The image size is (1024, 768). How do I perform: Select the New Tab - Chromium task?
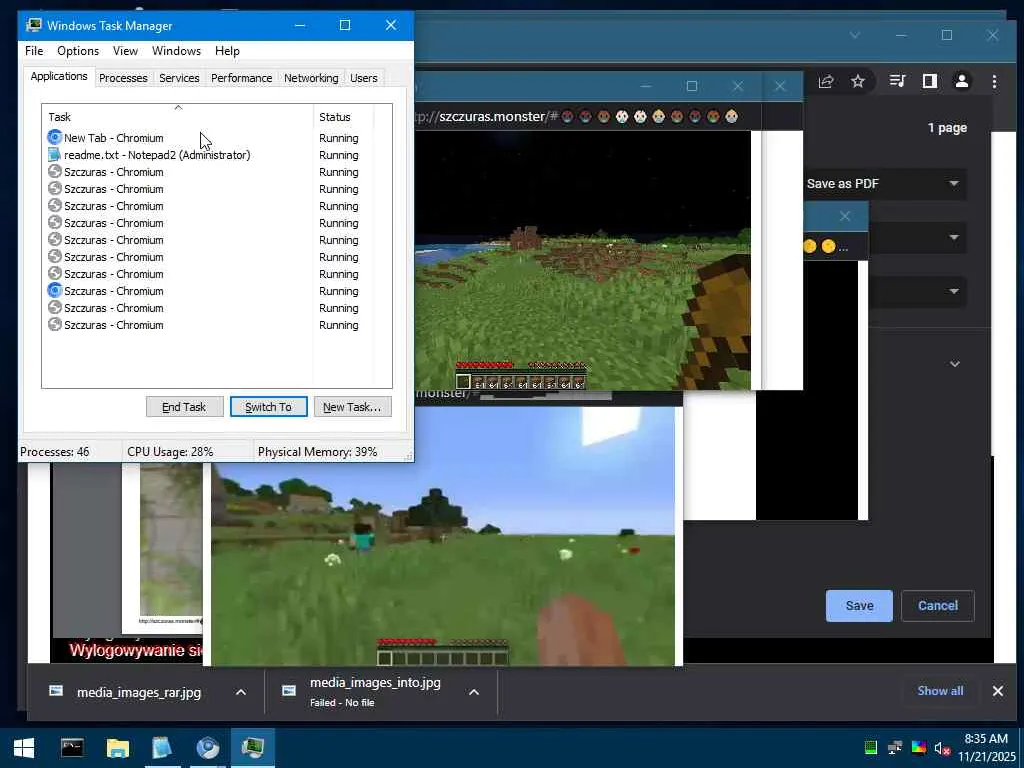(x=202, y=138)
